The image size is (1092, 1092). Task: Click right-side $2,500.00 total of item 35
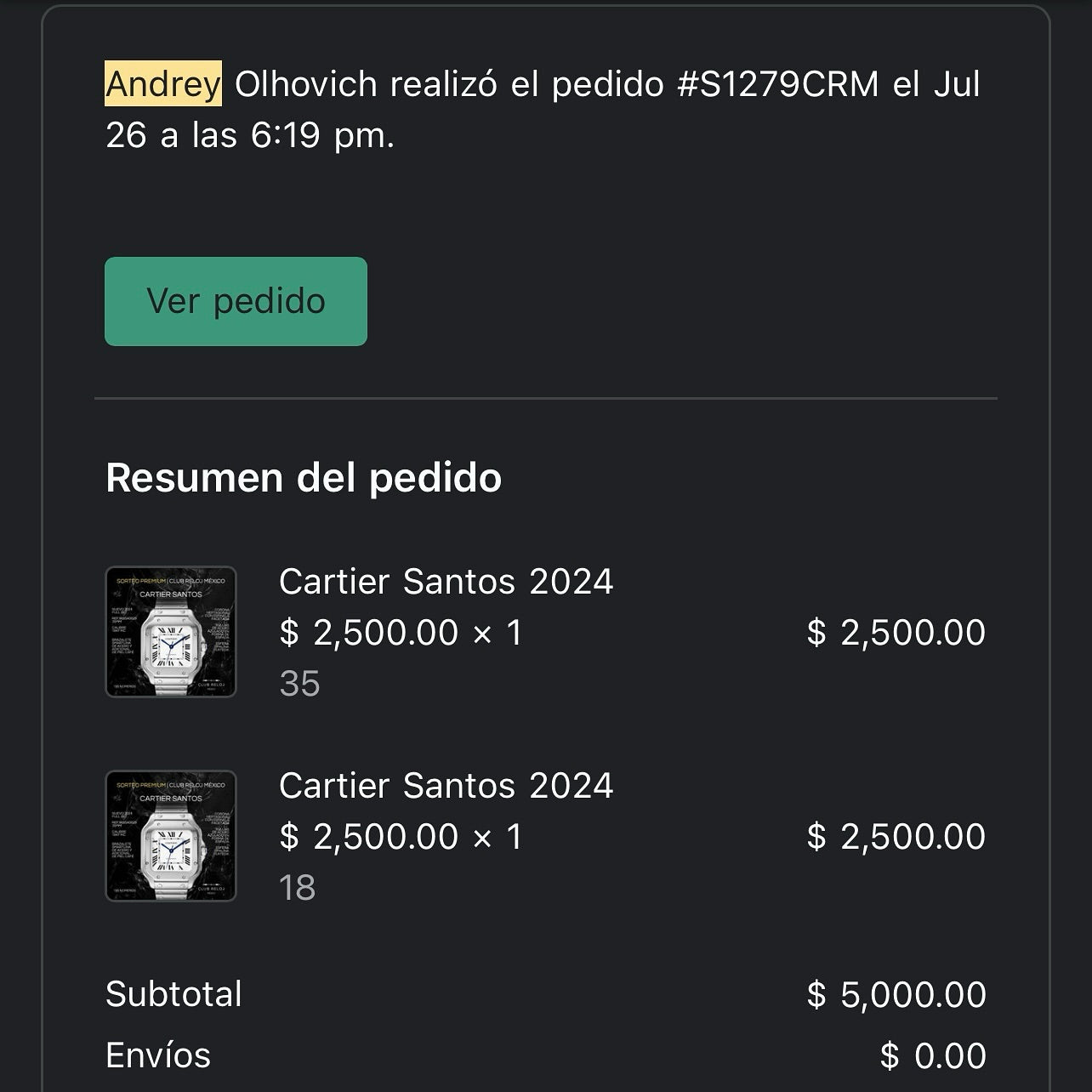[x=896, y=633]
